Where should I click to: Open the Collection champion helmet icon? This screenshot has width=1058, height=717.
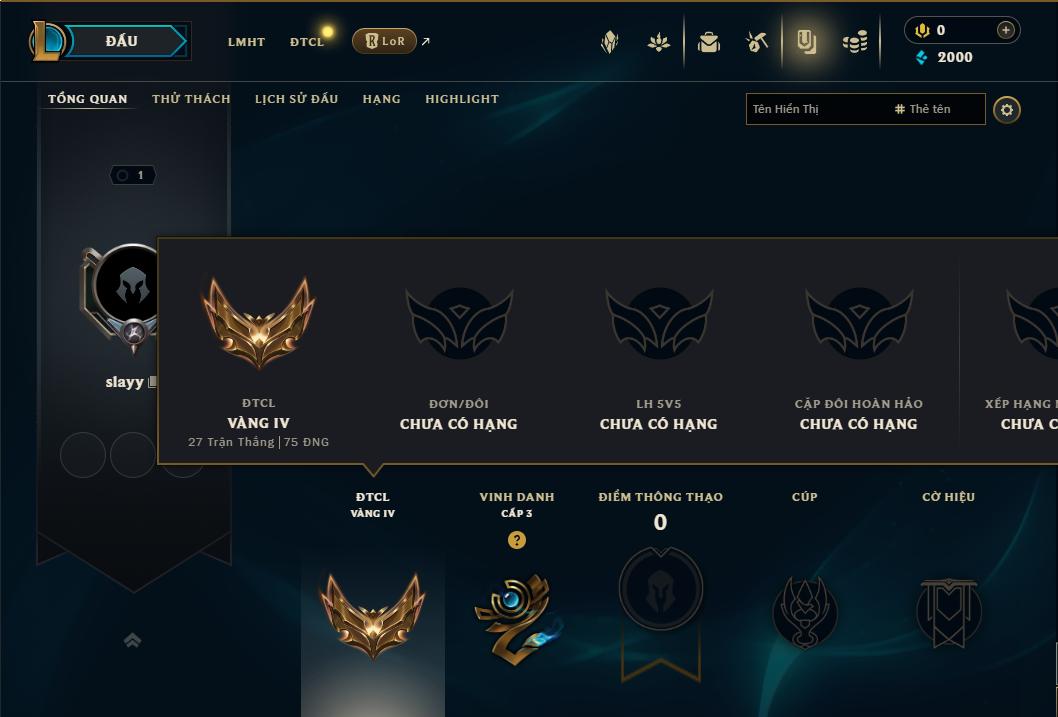pos(609,42)
